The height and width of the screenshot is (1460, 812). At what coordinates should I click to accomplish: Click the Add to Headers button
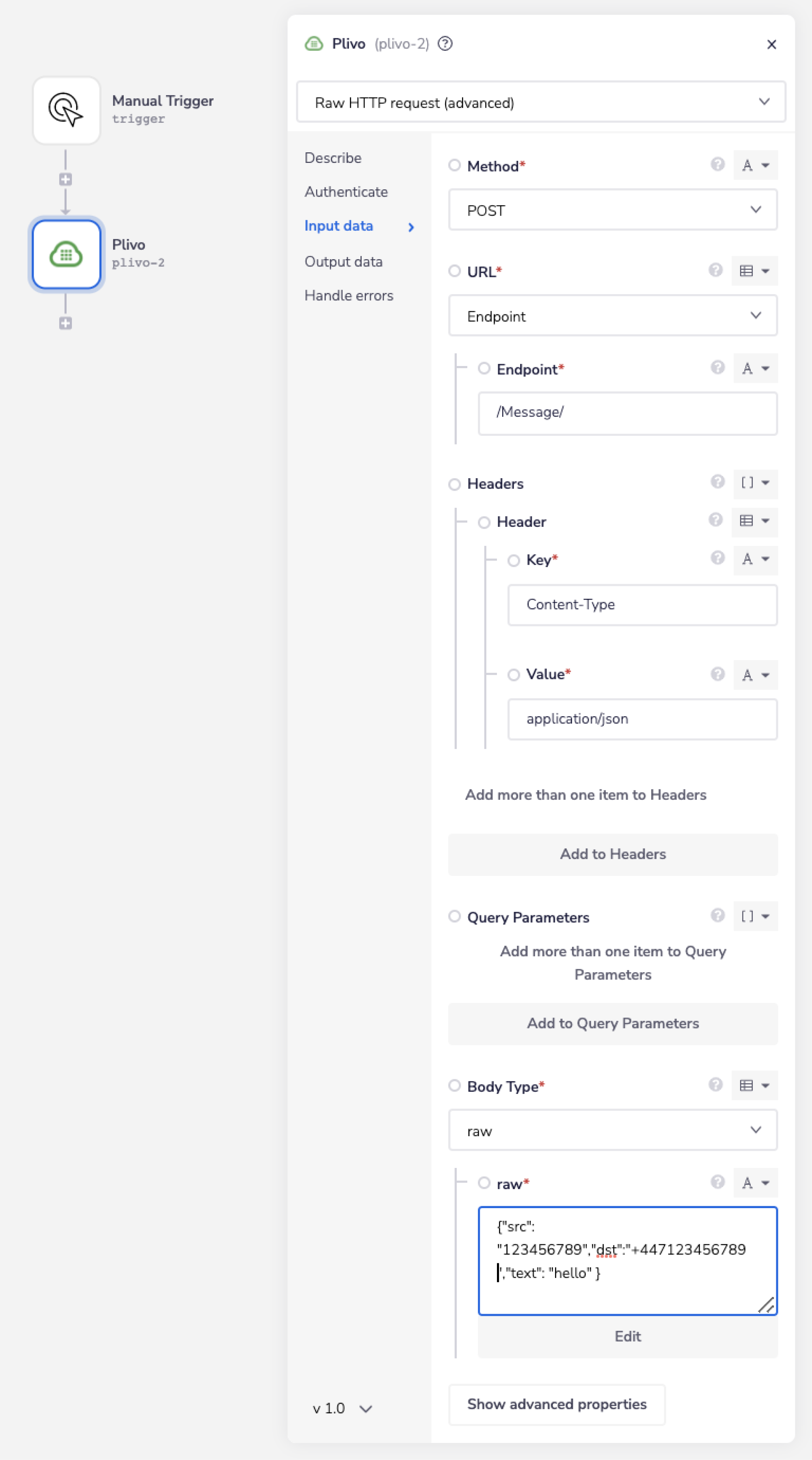613,854
